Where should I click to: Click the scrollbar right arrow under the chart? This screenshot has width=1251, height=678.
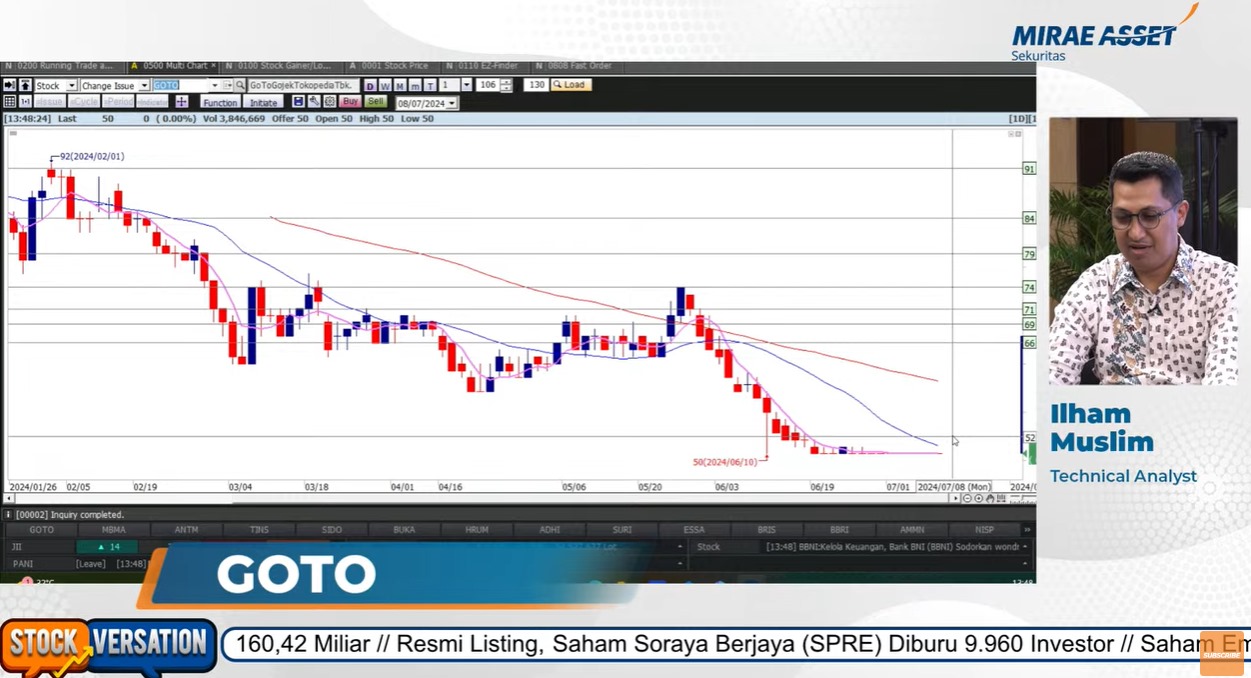tap(955, 498)
